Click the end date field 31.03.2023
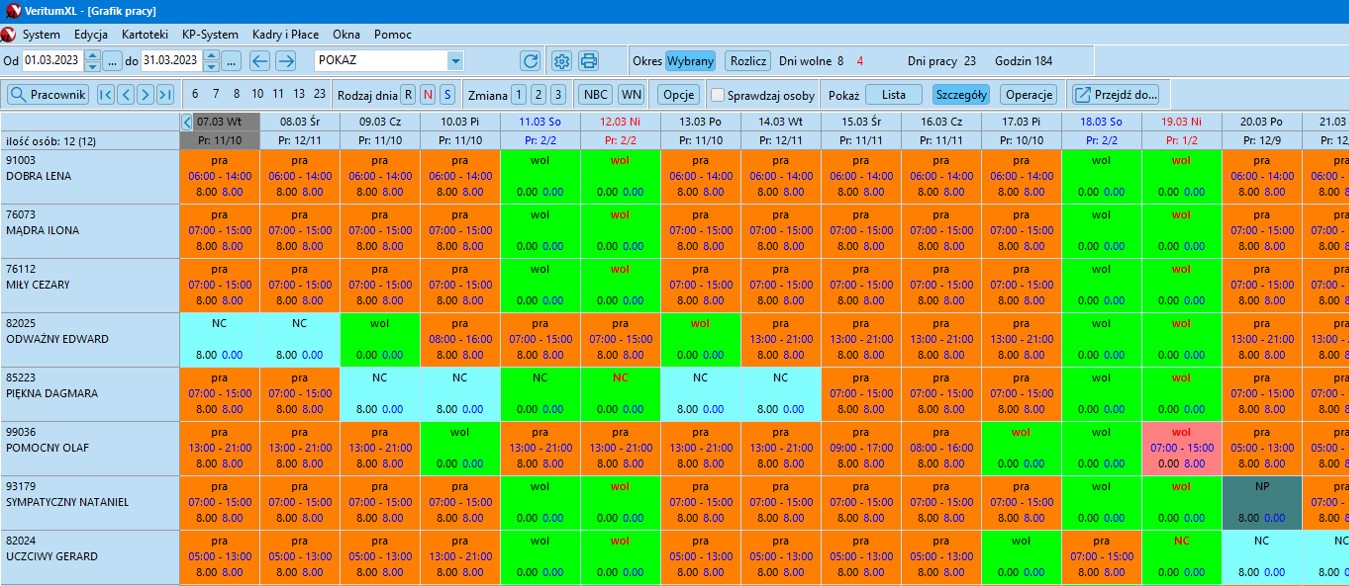 170,61
